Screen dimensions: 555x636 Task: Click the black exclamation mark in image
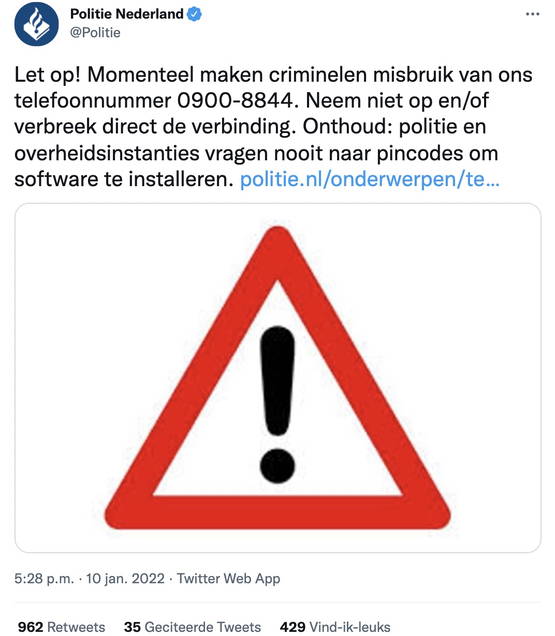point(278,404)
